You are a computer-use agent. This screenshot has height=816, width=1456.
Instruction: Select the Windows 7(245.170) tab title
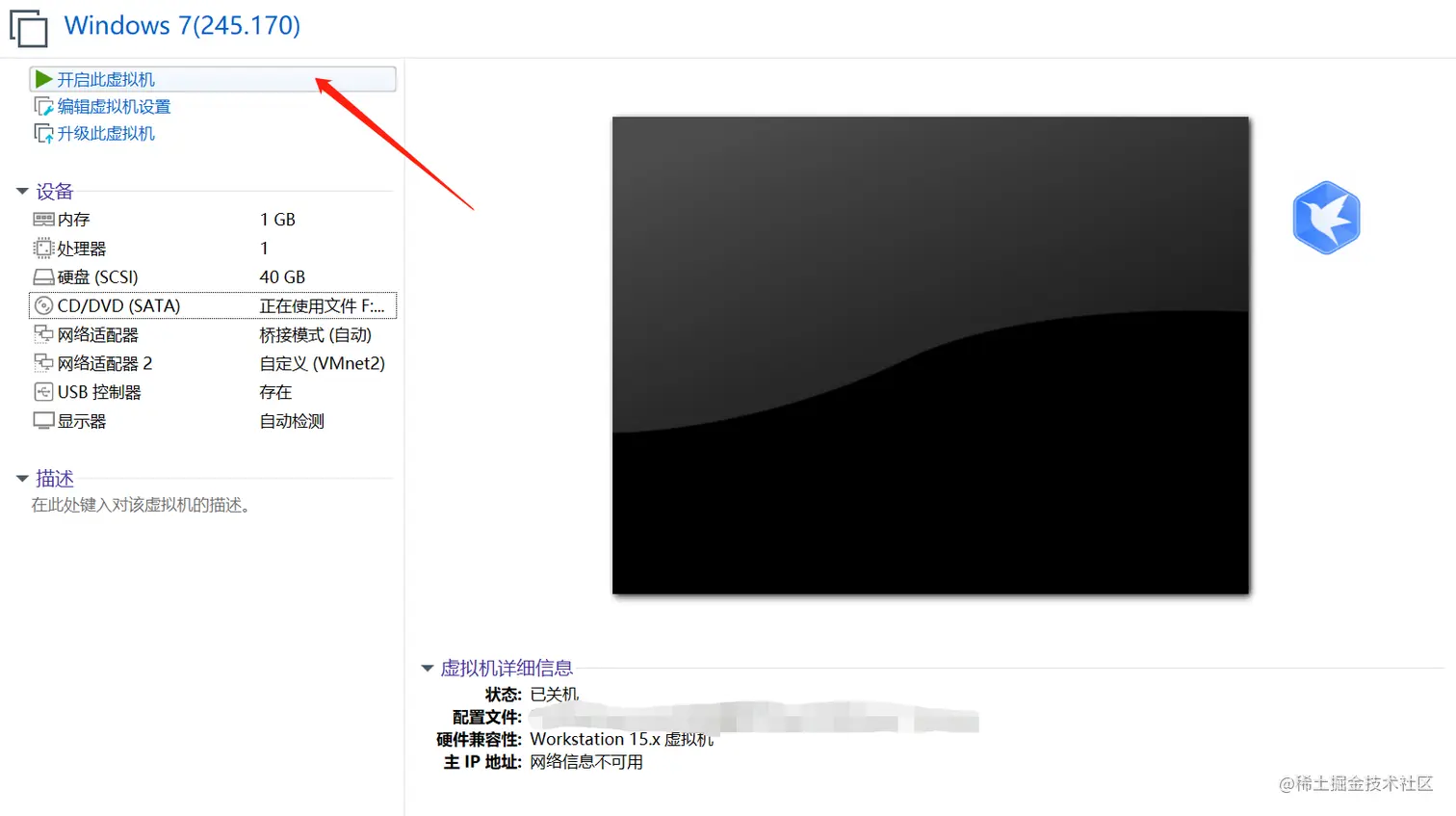point(182,25)
